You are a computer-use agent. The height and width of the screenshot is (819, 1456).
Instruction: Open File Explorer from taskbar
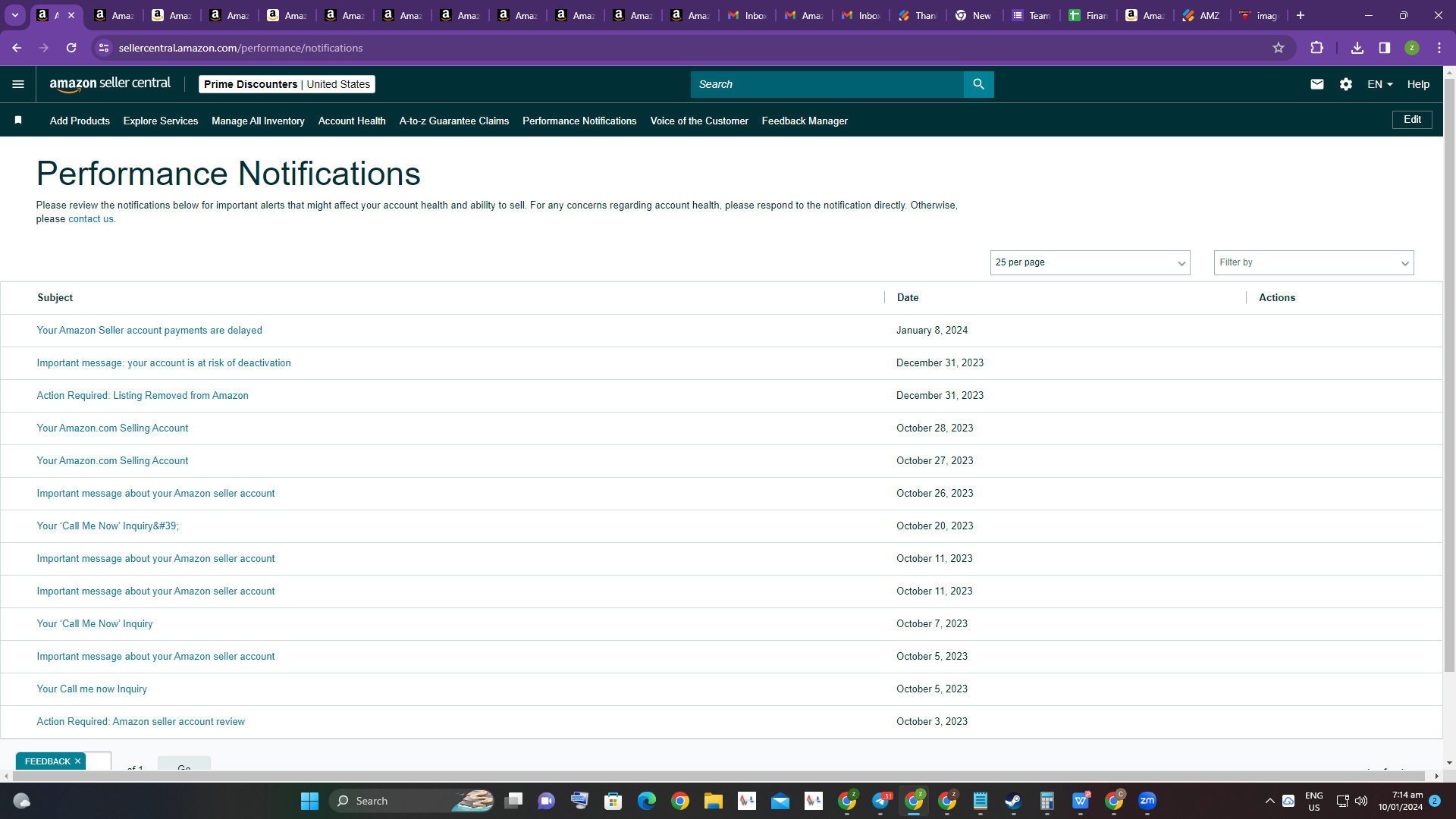(x=714, y=801)
